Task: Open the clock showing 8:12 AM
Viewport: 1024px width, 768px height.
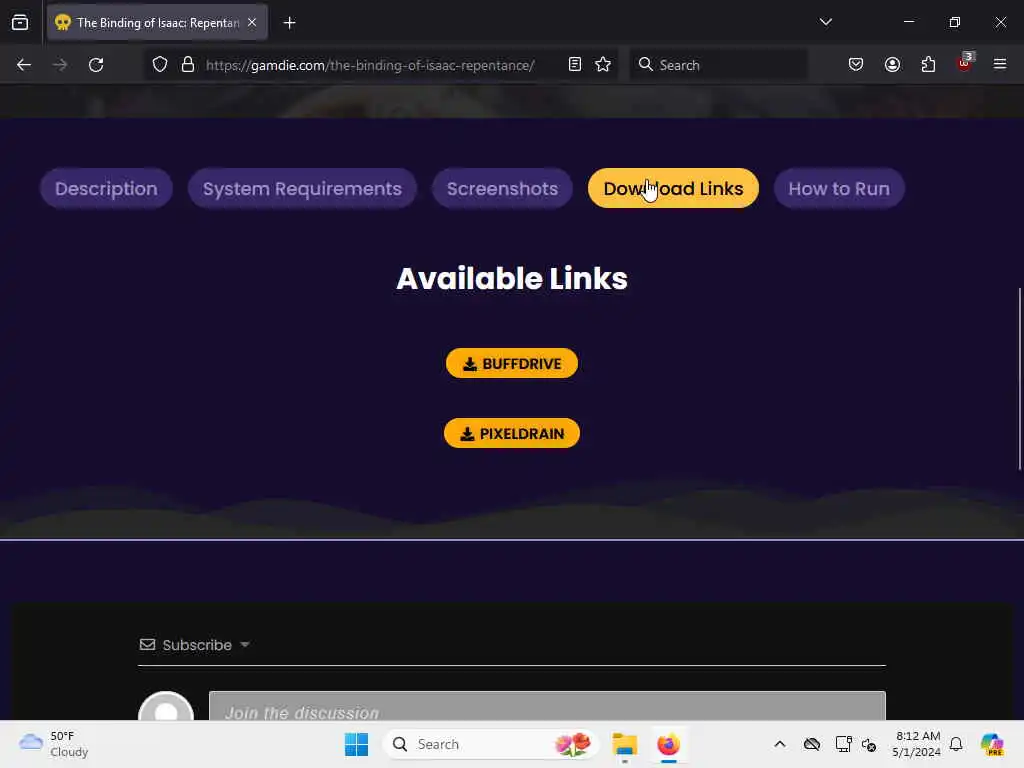Action: coord(917,744)
